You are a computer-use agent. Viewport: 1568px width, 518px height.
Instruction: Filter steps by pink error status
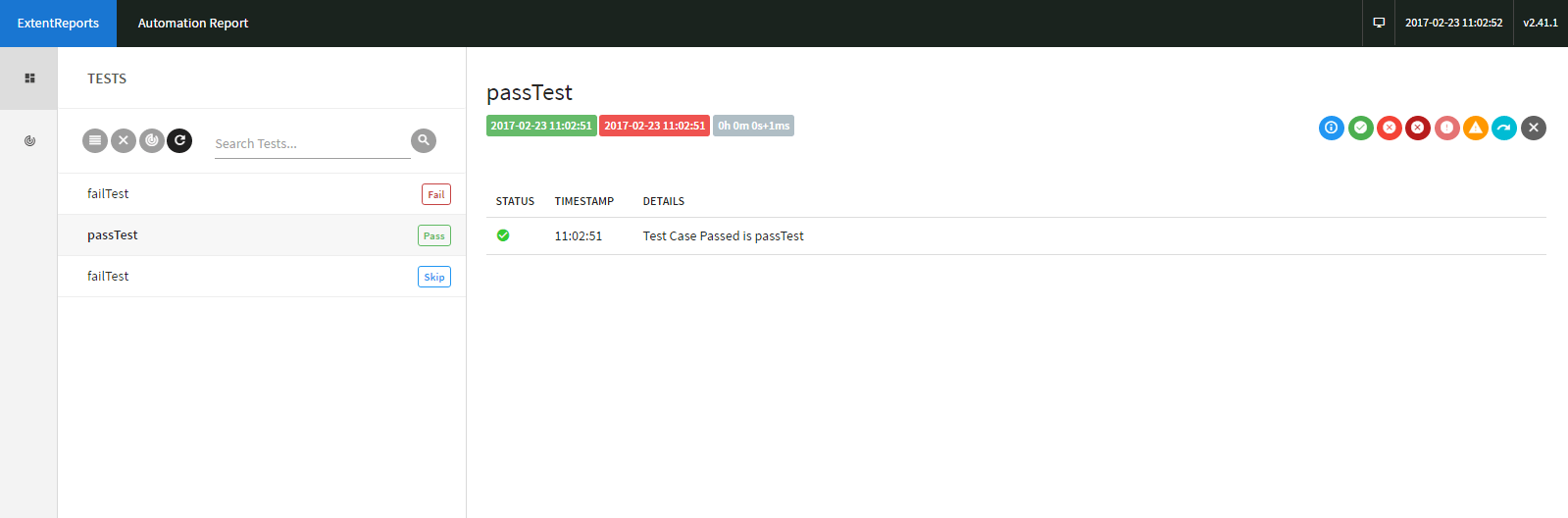(1447, 128)
